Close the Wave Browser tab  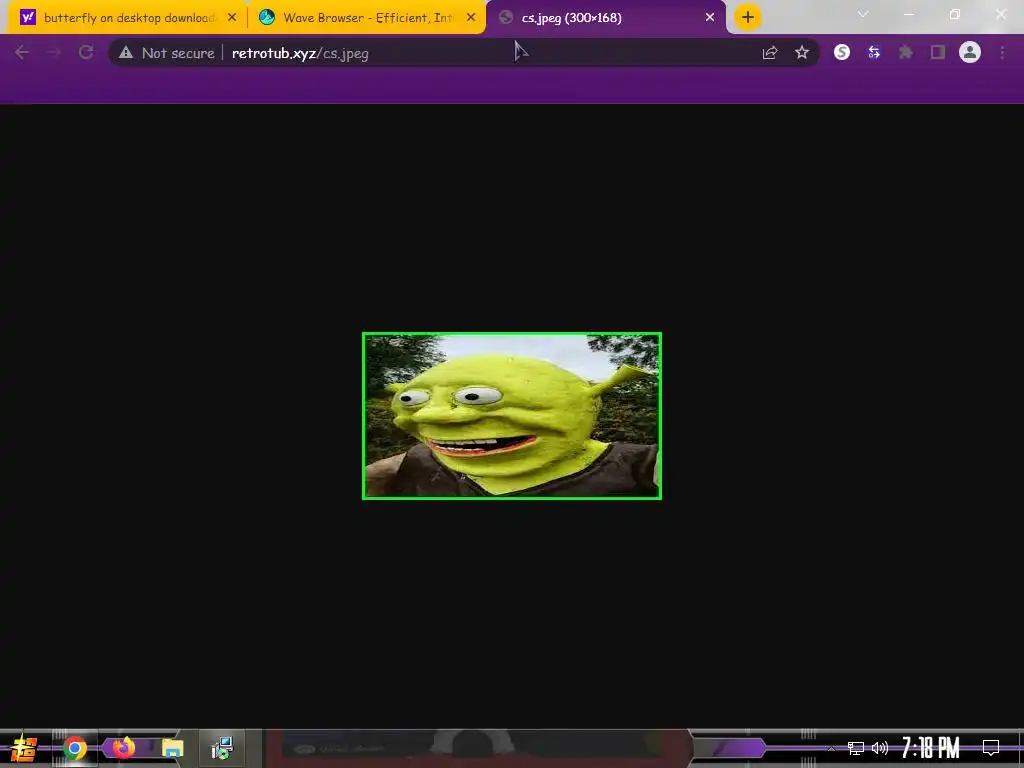(x=471, y=18)
